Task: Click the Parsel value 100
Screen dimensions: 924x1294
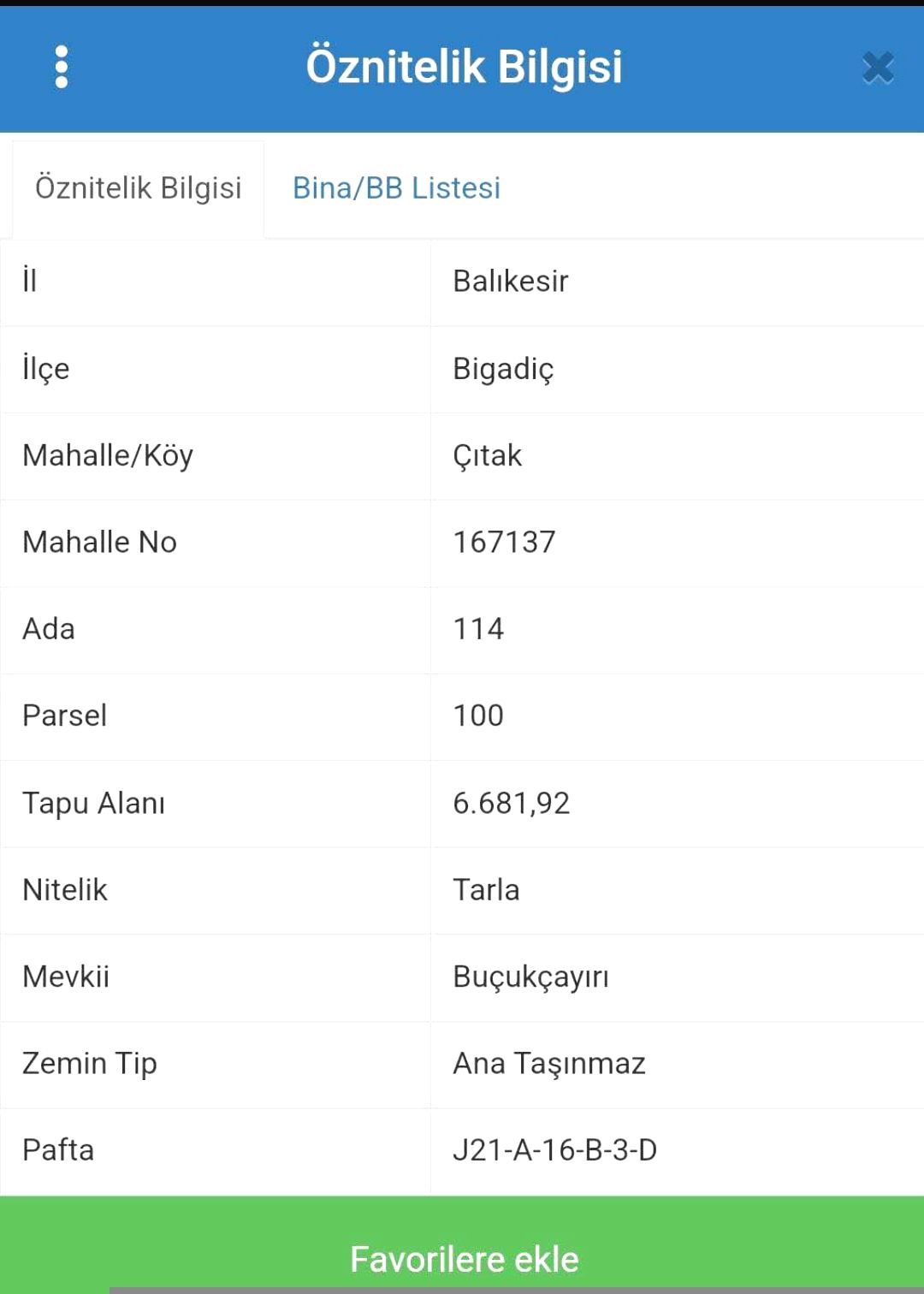Action: [478, 715]
